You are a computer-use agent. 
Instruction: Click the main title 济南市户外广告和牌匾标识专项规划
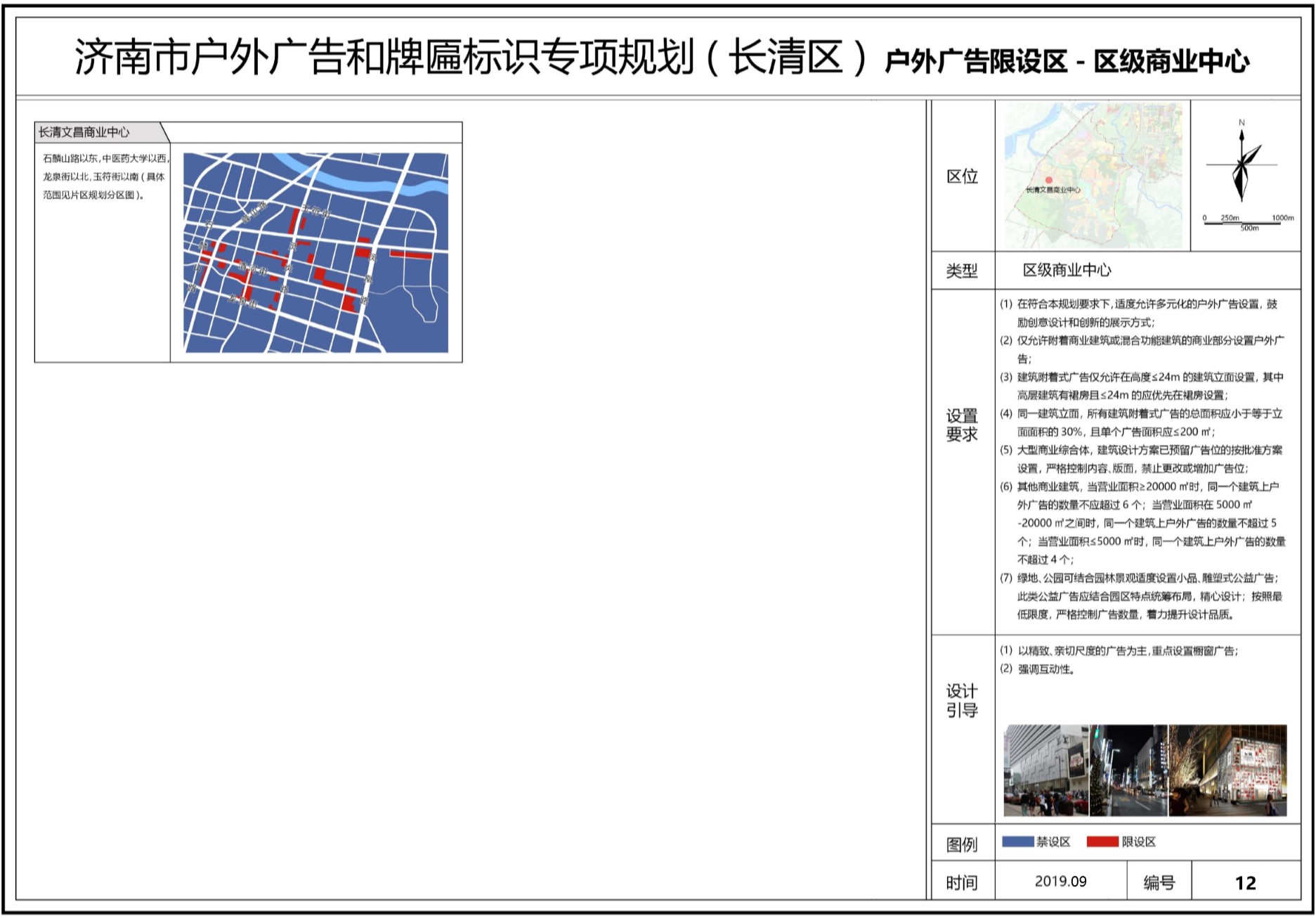point(384,58)
